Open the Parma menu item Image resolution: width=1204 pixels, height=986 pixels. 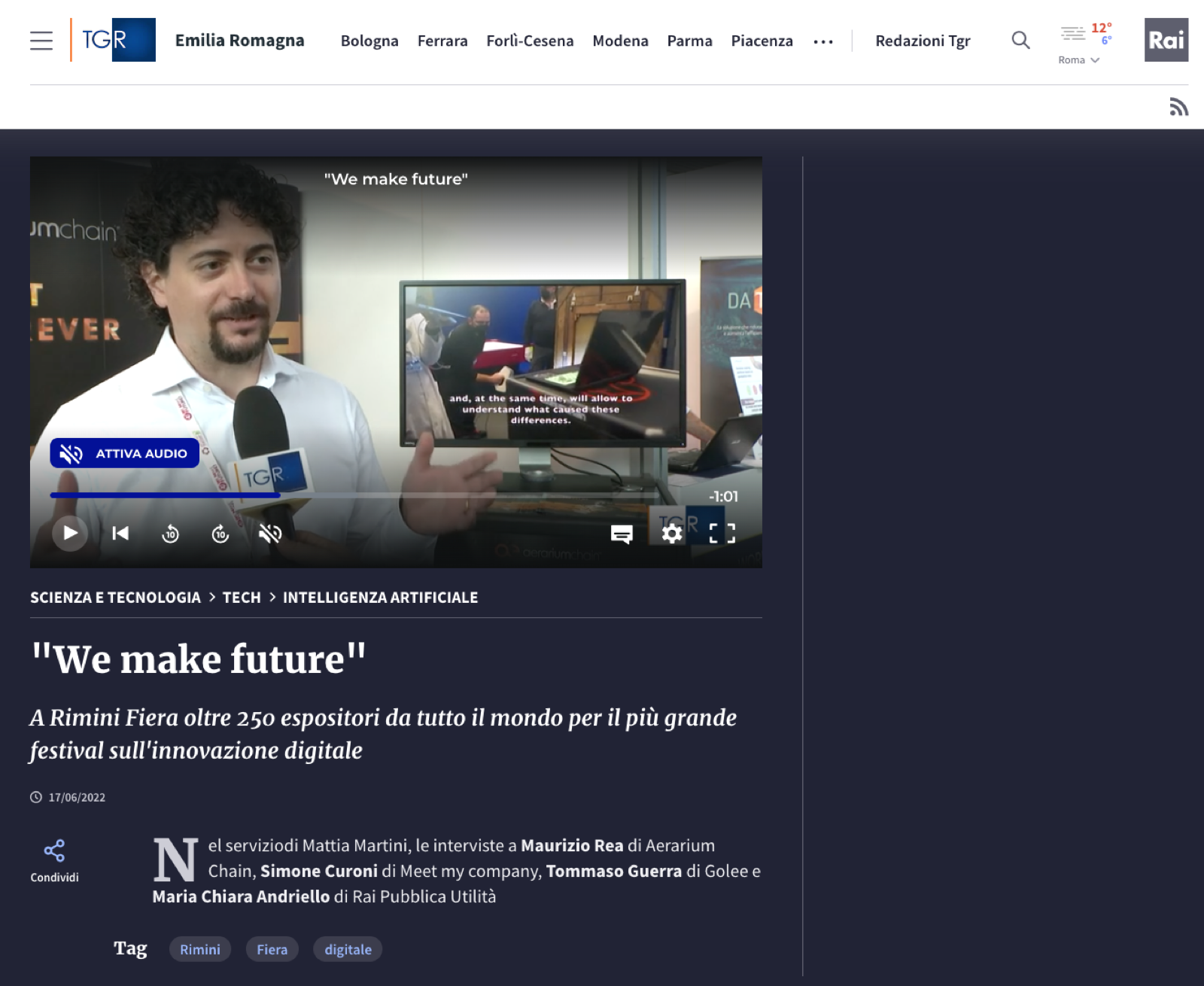(689, 41)
